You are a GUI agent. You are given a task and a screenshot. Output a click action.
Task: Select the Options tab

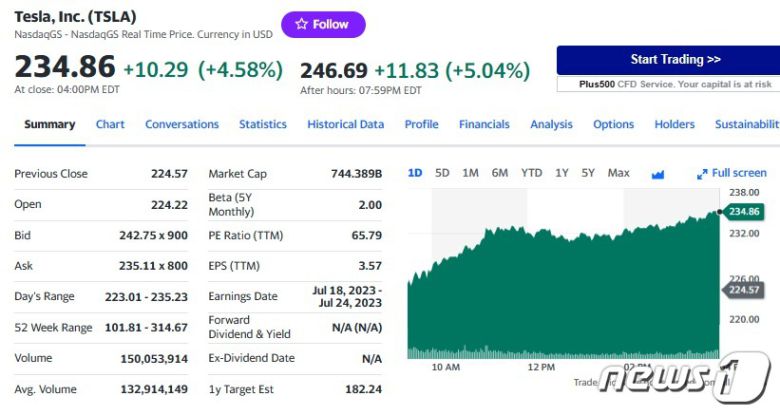[613, 125]
